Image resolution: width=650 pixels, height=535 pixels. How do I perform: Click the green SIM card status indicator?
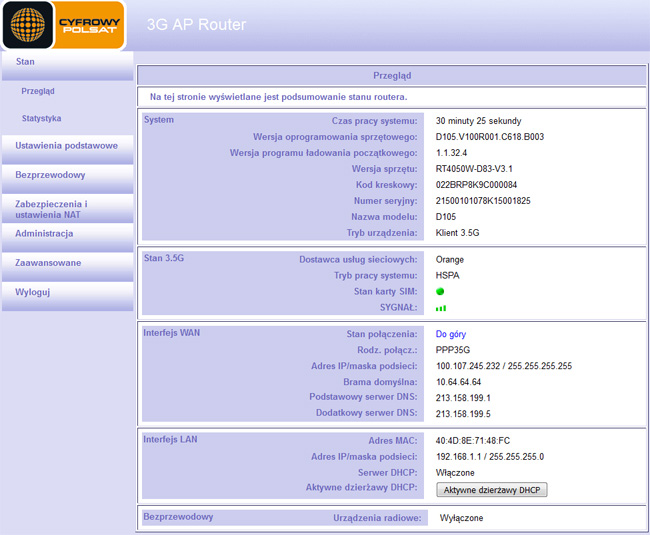(x=440, y=291)
